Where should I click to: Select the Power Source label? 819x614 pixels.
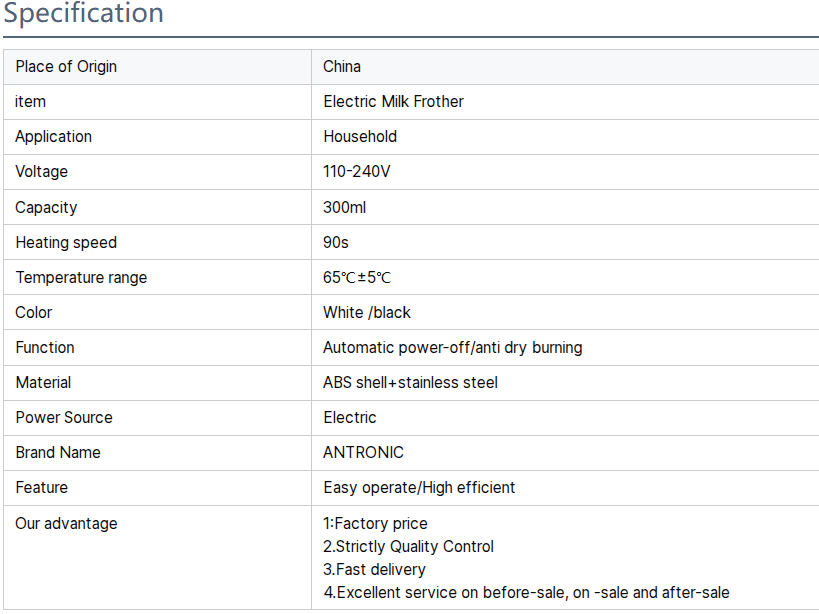64,418
